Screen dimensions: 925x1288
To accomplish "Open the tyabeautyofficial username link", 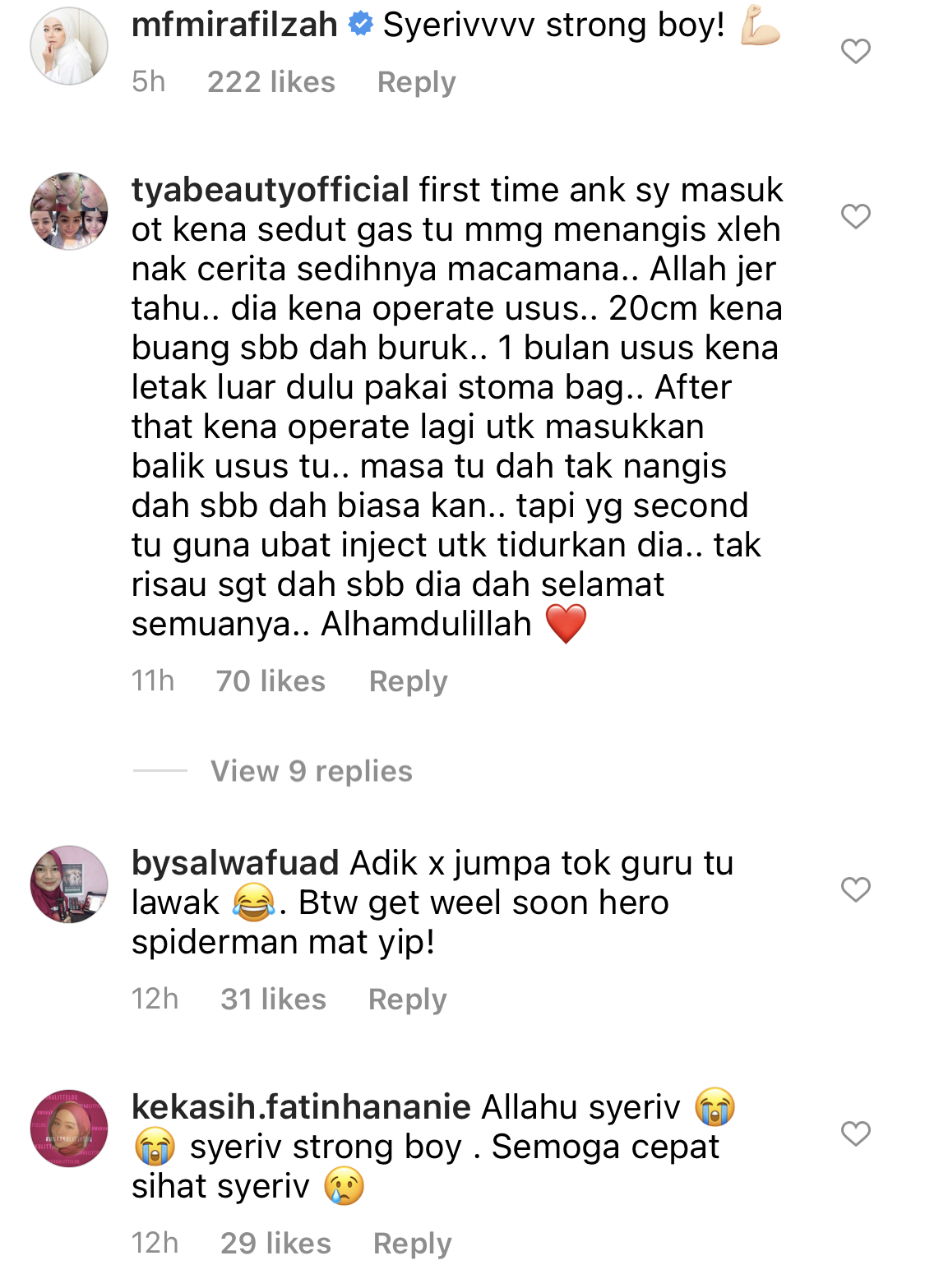I will tap(271, 190).
